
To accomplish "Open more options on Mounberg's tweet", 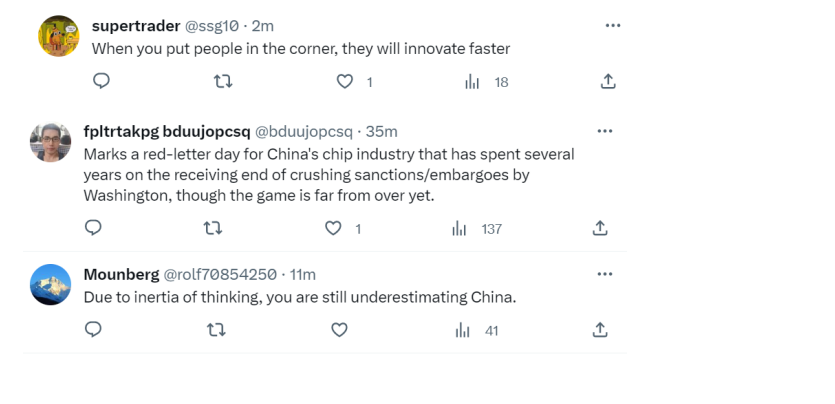I will coord(604,274).
